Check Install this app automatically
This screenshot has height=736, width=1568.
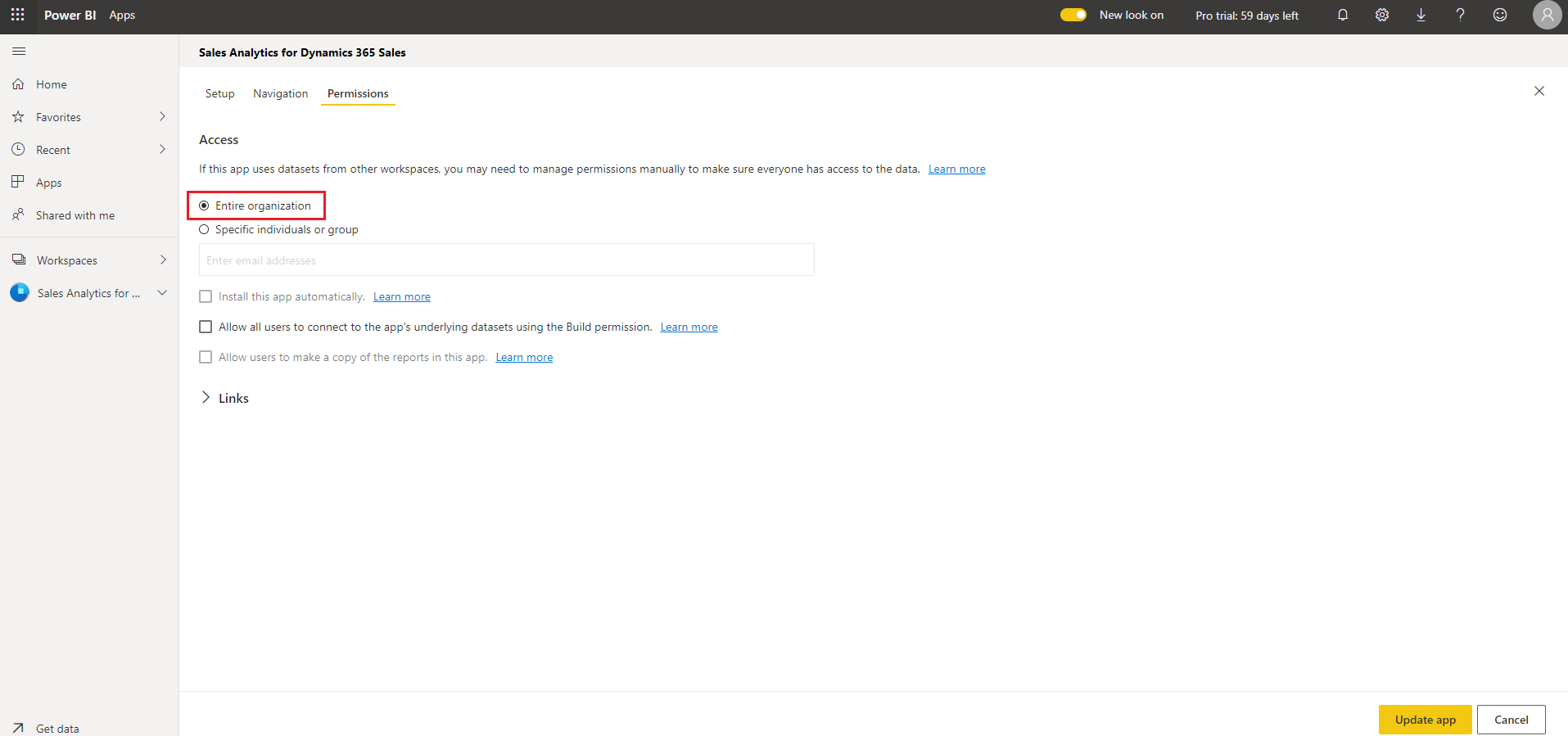pos(206,296)
